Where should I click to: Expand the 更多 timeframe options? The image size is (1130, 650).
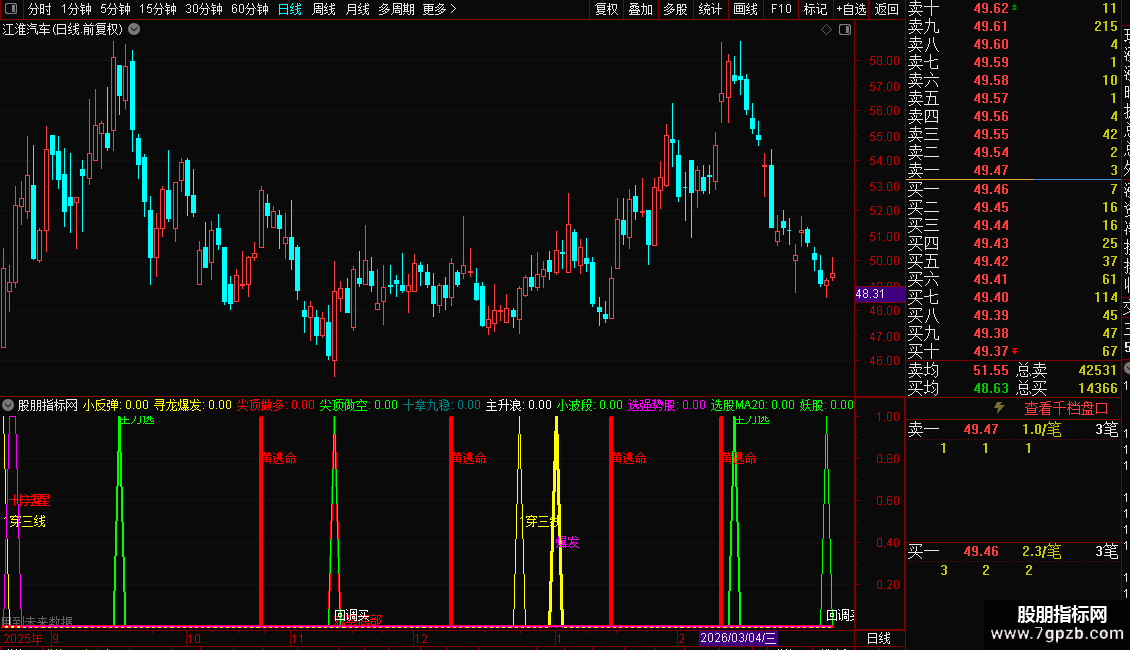[x=440, y=9]
